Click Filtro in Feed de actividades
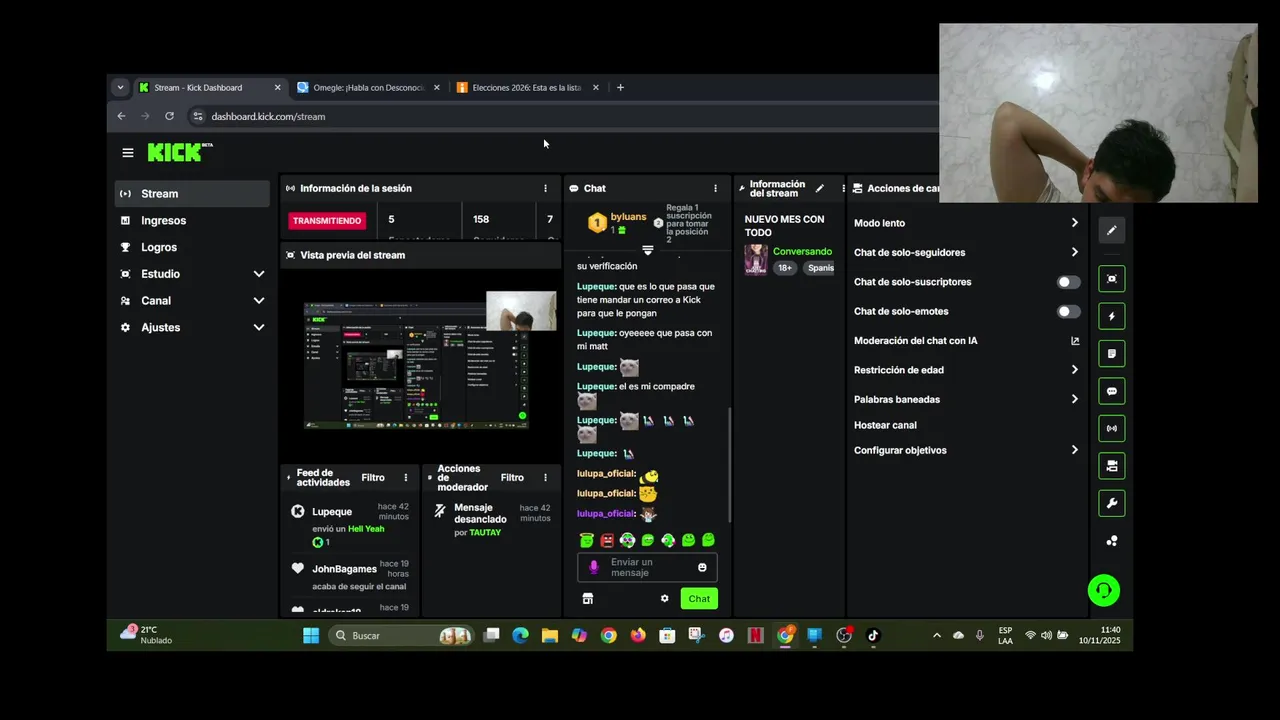This screenshot has height=720, width=1280. (373, 478)
